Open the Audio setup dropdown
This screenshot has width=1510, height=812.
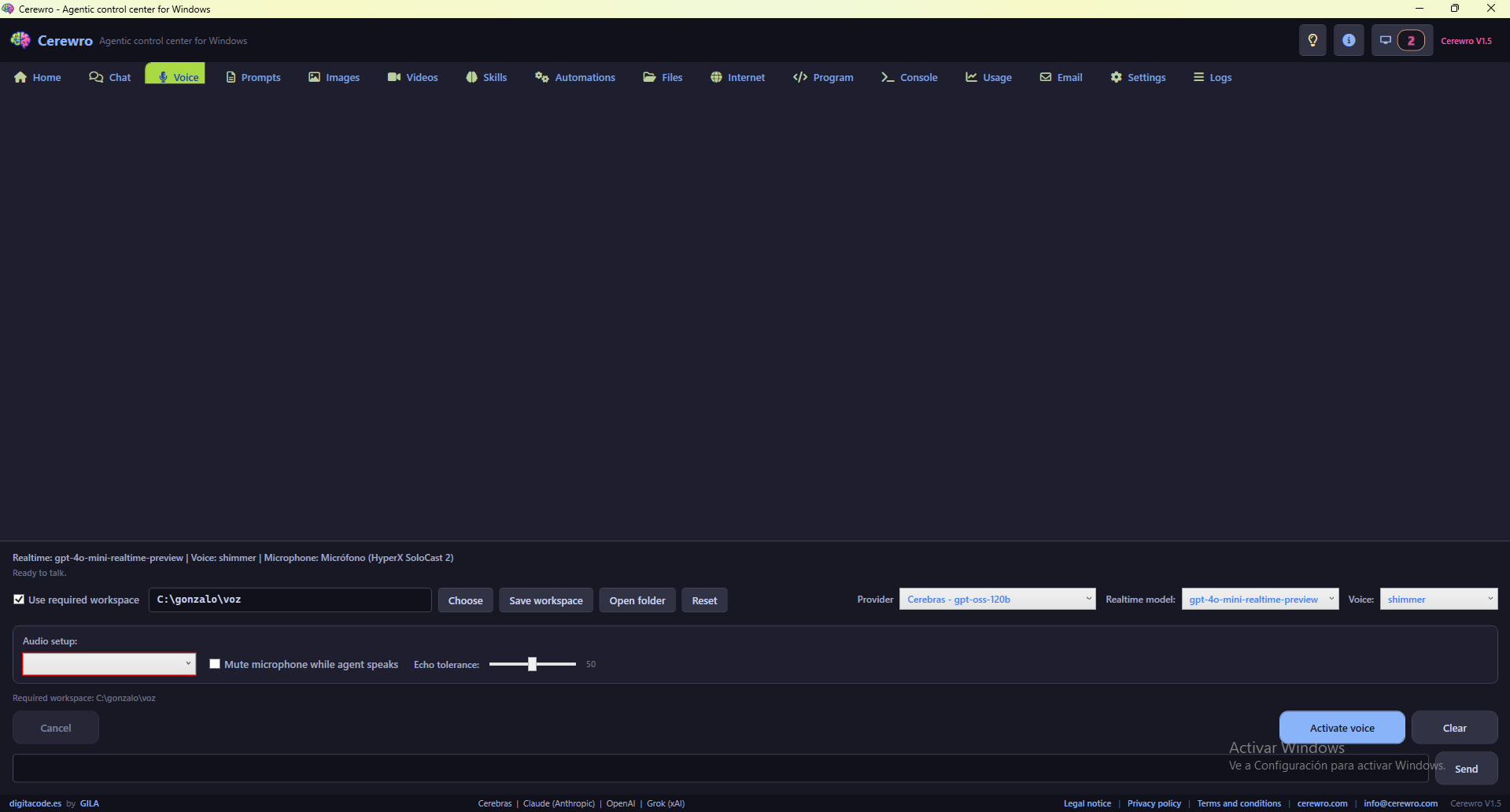[x=109, y=663]
